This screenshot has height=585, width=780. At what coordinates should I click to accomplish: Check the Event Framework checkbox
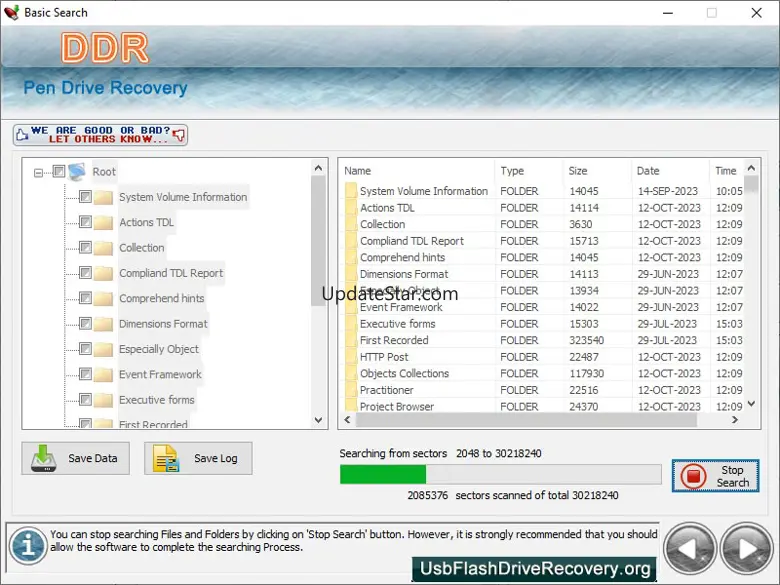tap(85, 374)
